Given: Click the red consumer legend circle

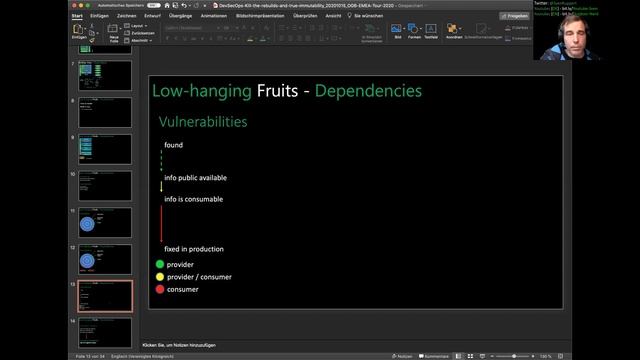Looking at the screenshot, I should click(x=160, y=289).
